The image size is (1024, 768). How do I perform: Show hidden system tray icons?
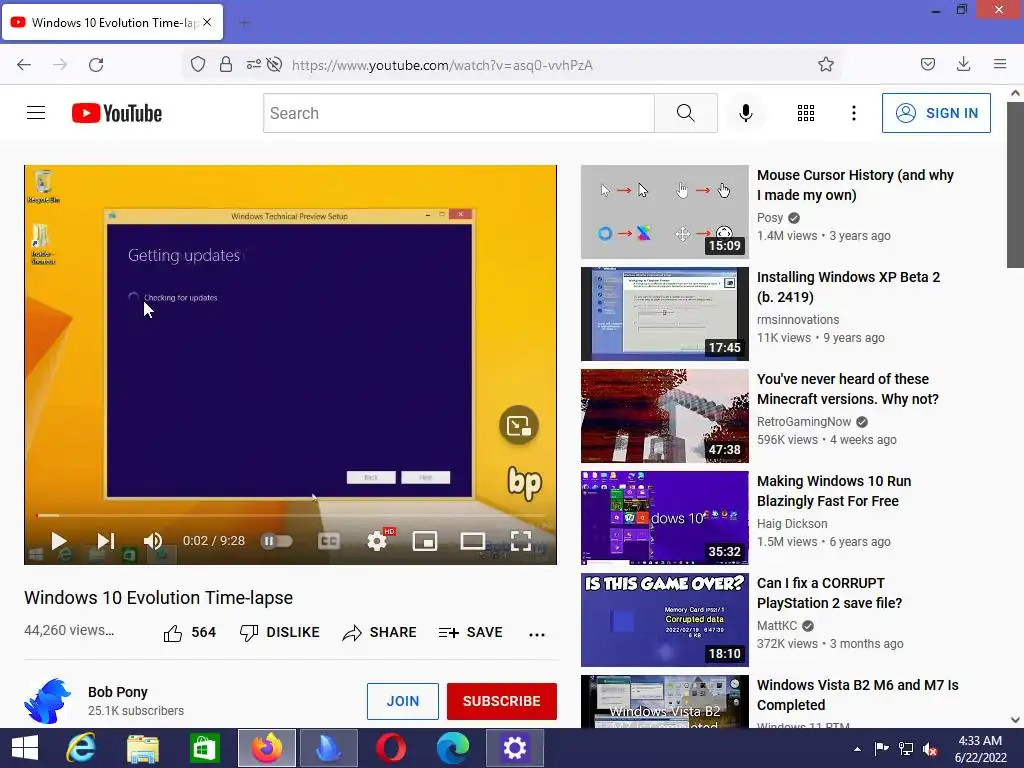(x=857, y=749)
